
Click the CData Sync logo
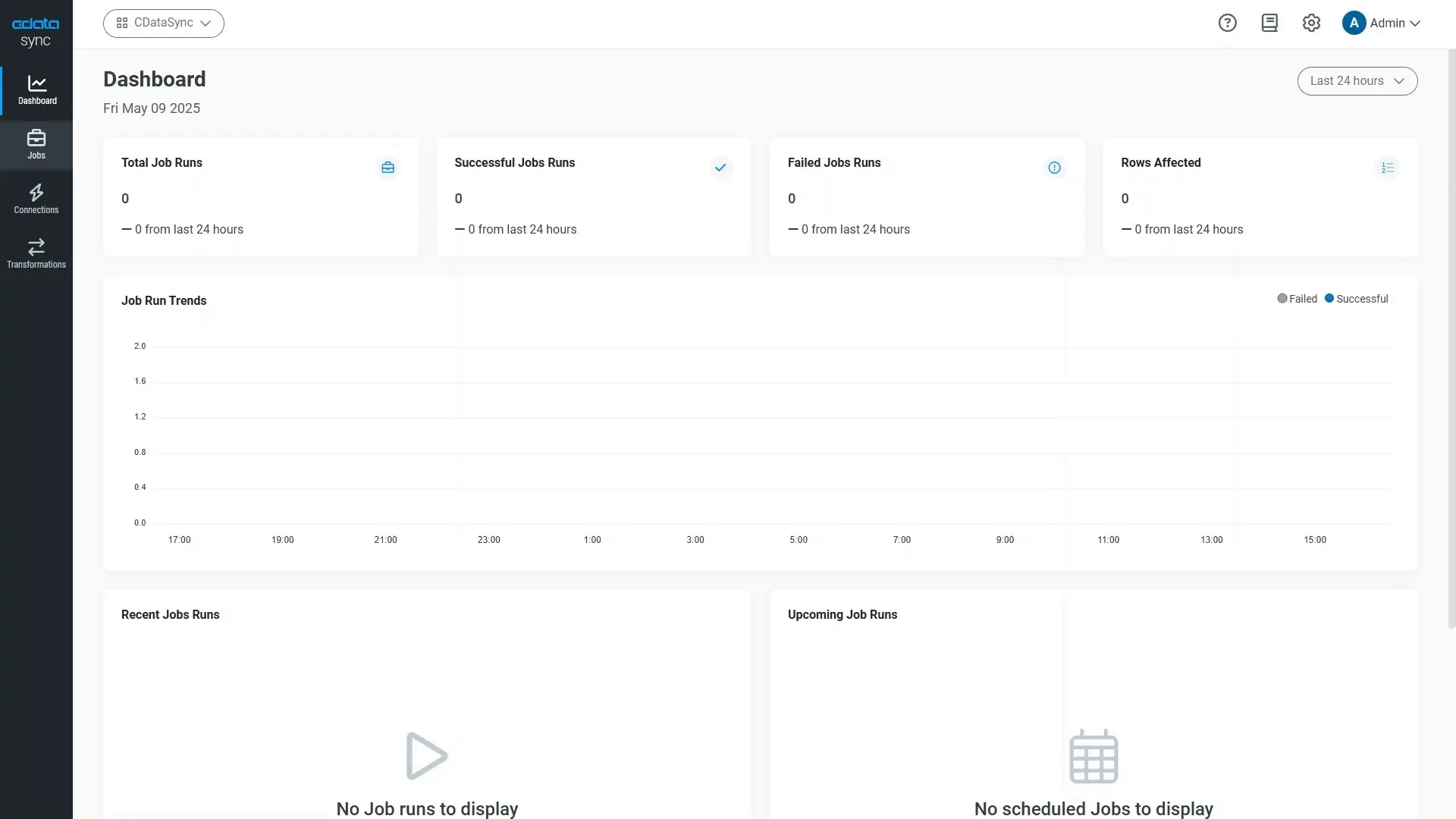(x=36, y=33)
